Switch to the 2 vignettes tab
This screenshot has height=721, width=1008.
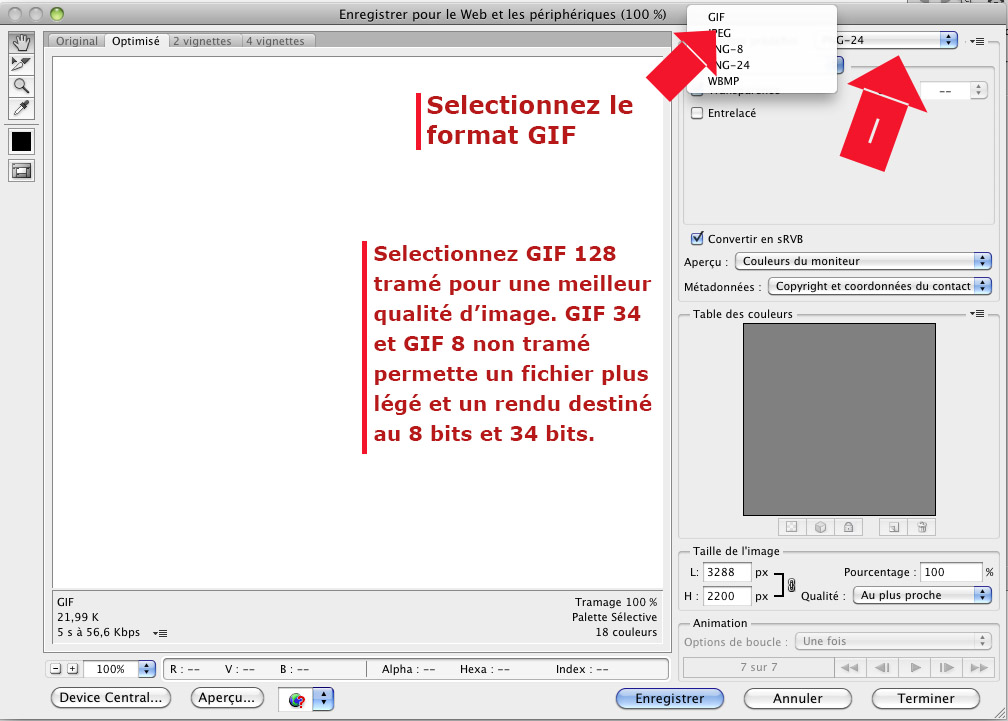202,41
